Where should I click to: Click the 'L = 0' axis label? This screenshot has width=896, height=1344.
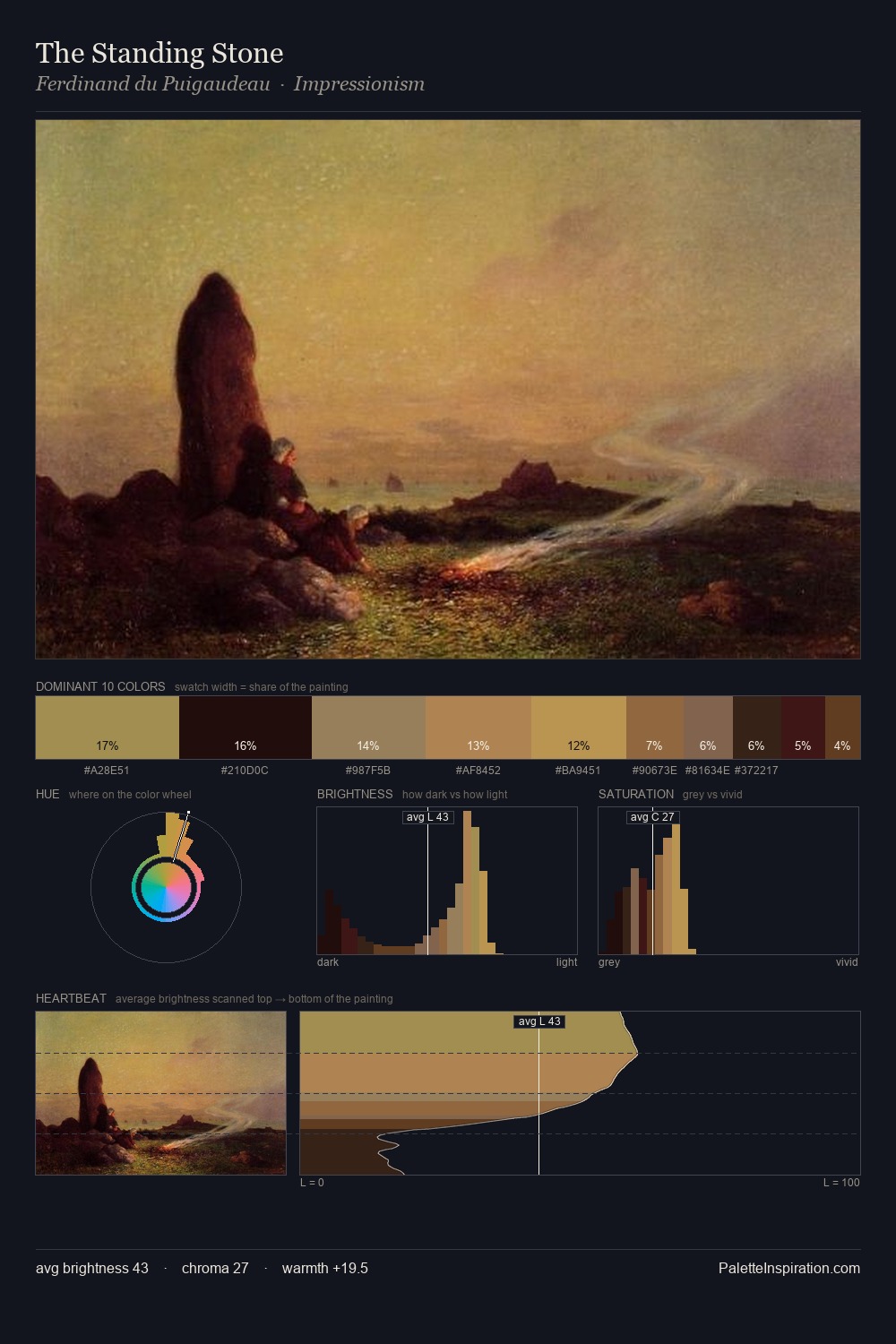click(312, 1183)
